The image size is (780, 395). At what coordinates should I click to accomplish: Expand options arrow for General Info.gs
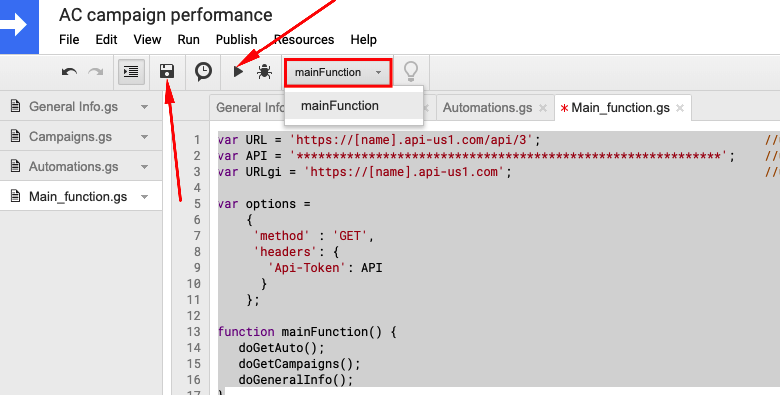144,107
